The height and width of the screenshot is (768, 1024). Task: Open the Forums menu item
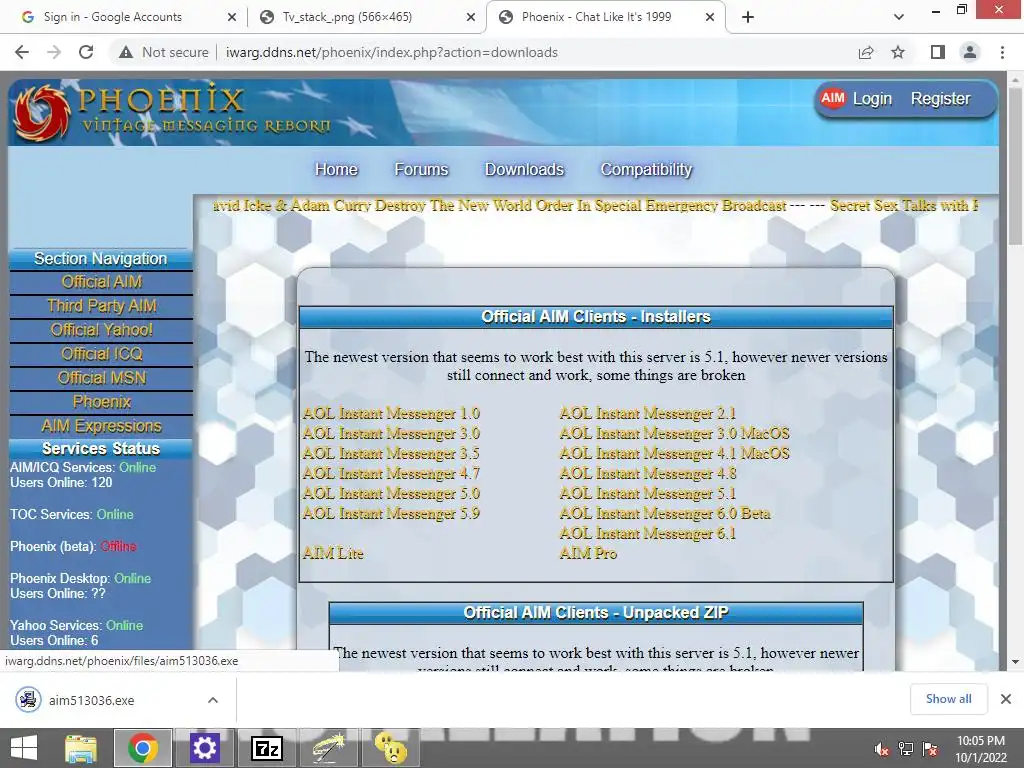click(421, 170)
